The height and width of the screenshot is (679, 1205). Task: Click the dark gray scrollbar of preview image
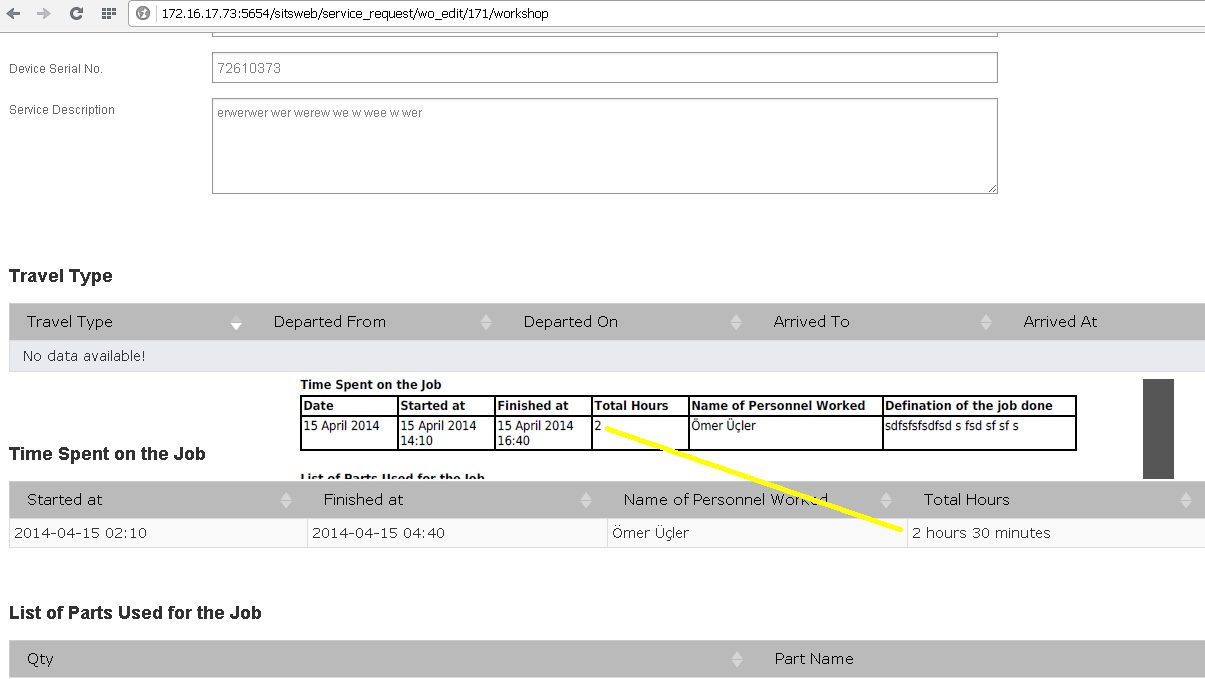click(1158, 428)
